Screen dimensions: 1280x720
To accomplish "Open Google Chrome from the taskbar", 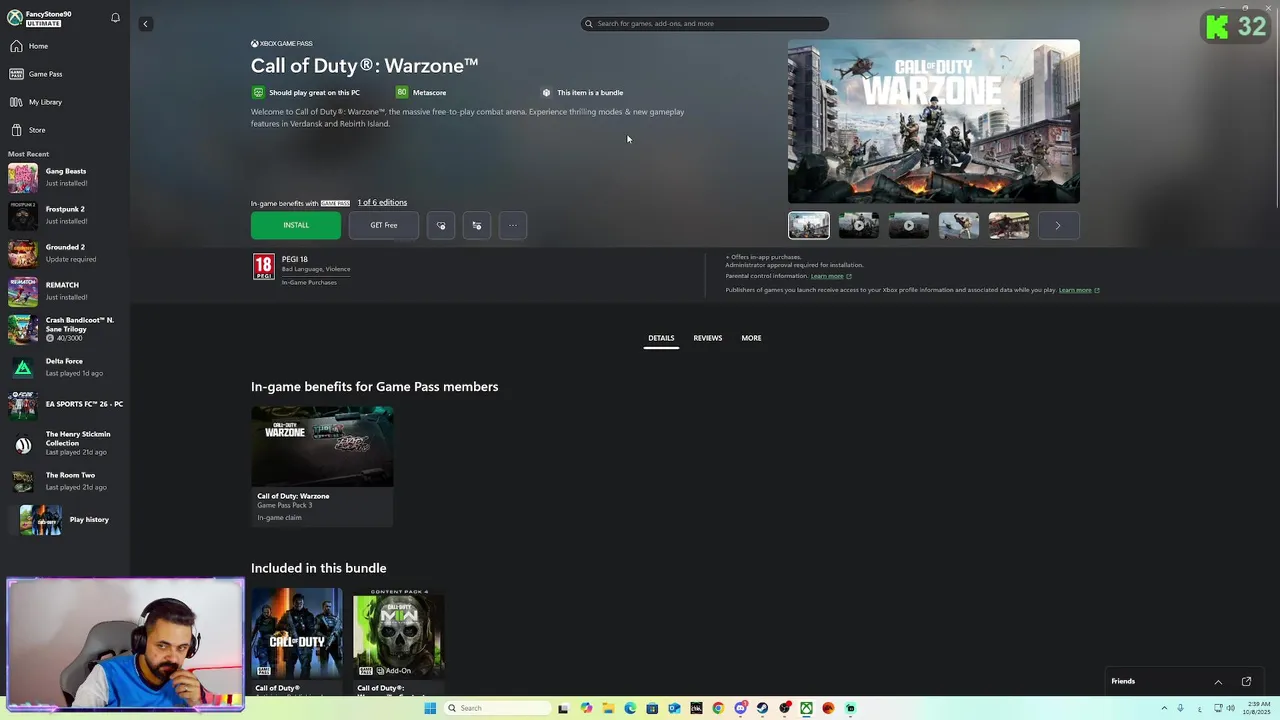I will pyautogui.click(x=718, y=708).
